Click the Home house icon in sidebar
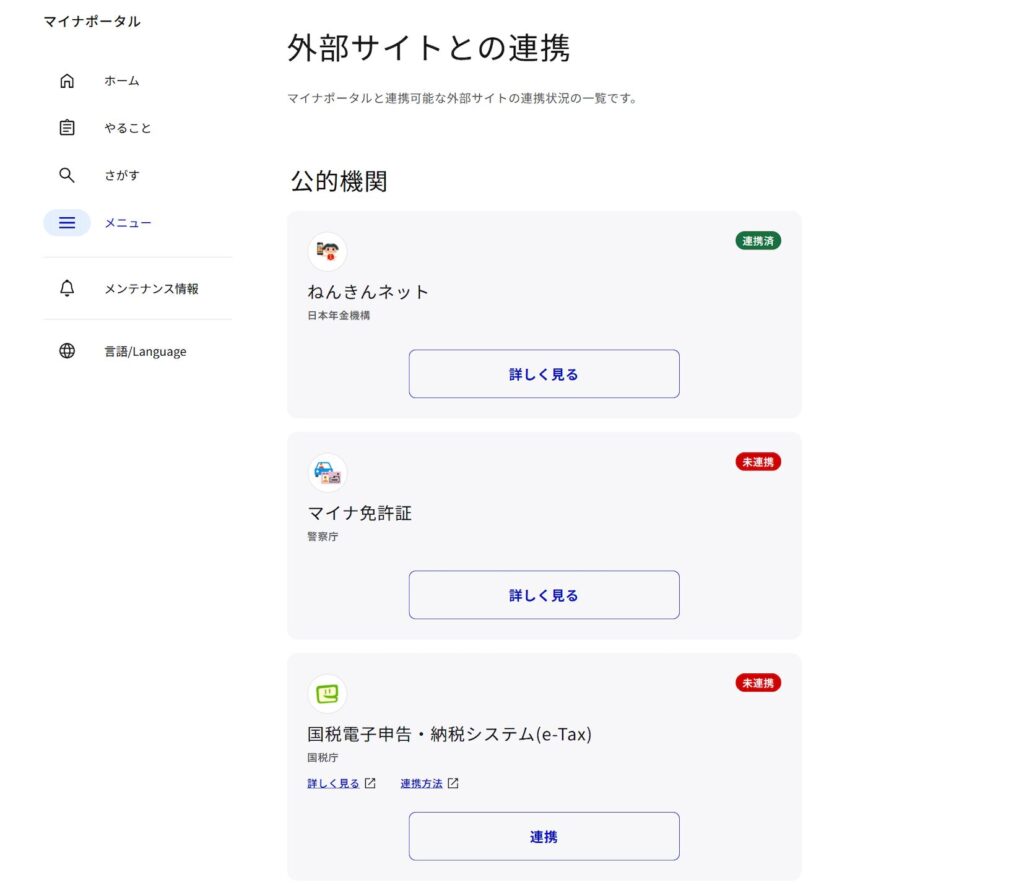 pos(67,81)
